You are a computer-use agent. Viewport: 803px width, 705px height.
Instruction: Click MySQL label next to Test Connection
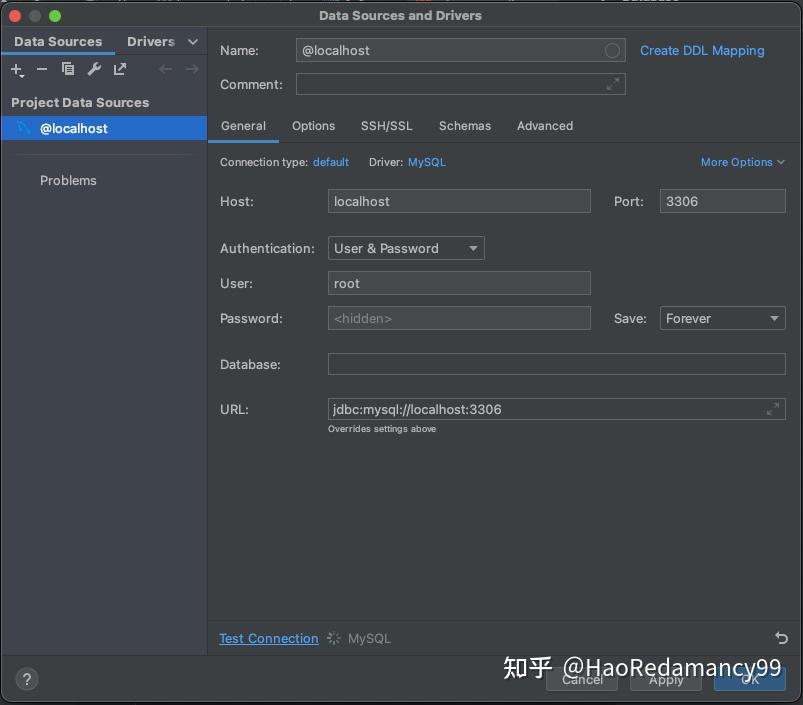point(369,638)
